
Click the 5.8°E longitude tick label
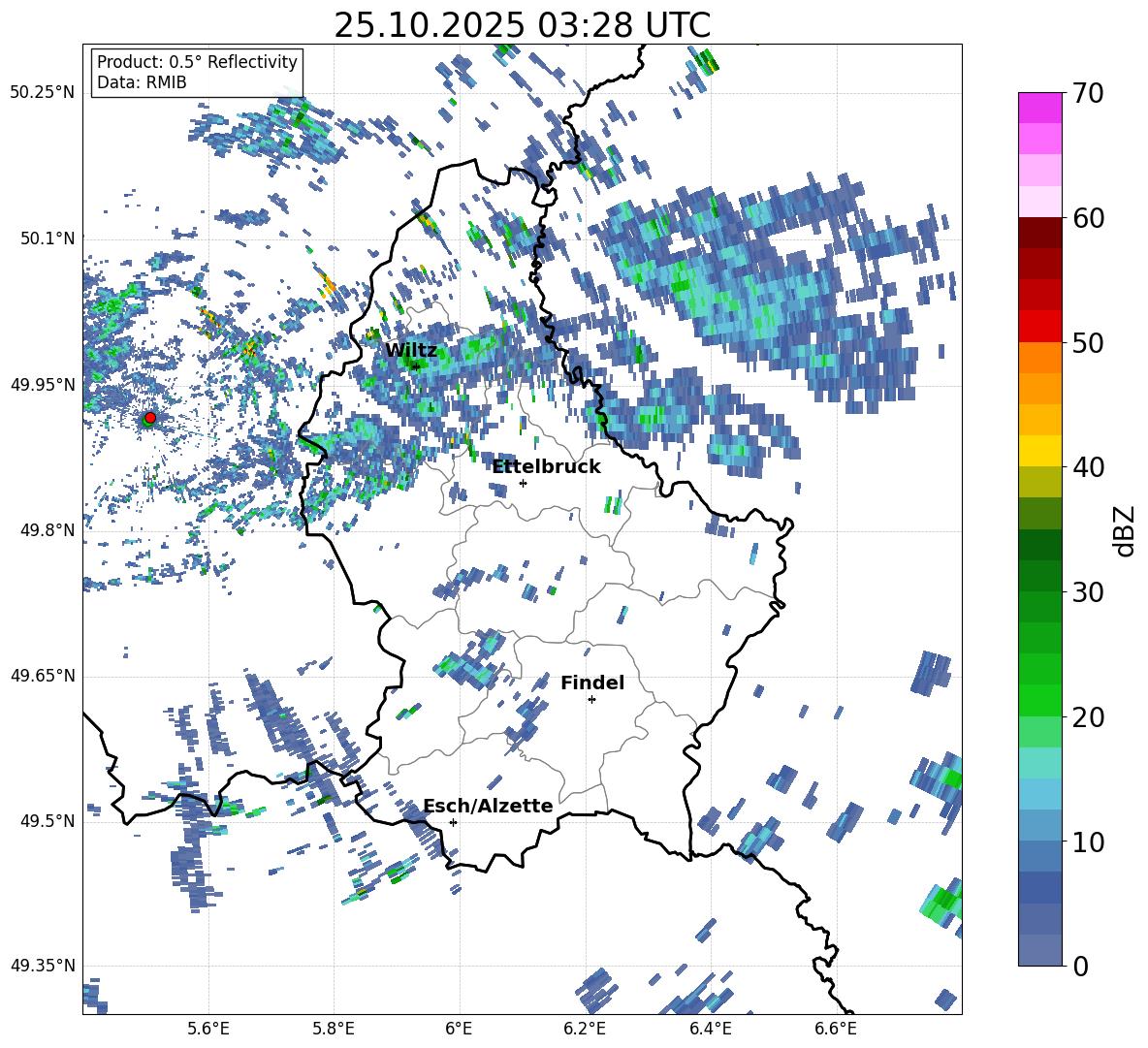[x=334, y=1029]
